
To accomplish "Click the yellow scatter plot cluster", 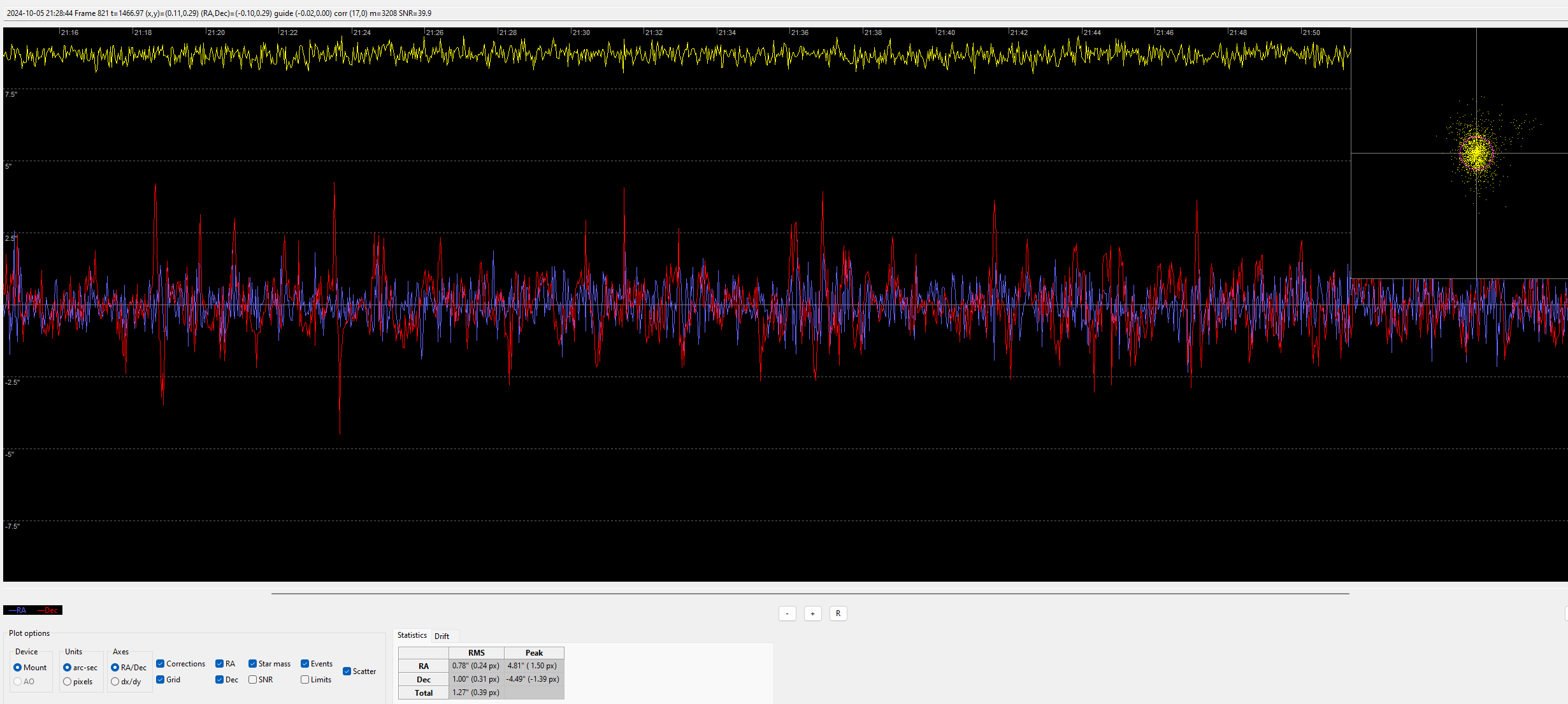I will (x=1476, y=153).
